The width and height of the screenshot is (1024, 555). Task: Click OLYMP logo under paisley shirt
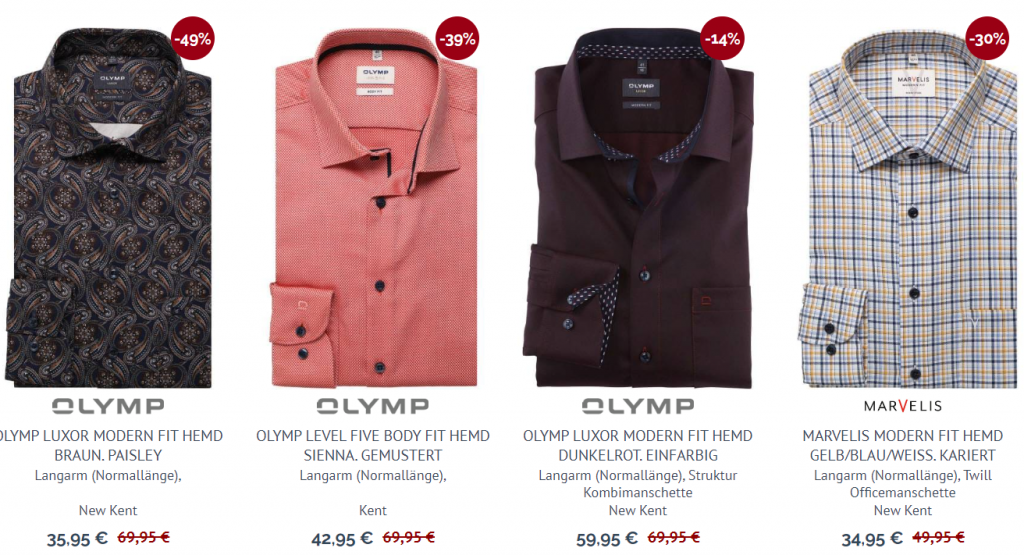(108, 406)
